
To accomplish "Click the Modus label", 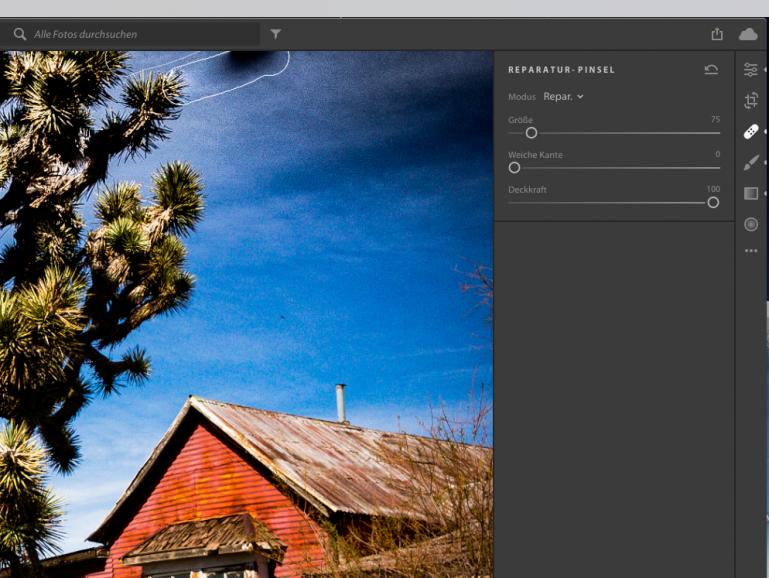I will [x=522, y=97].
